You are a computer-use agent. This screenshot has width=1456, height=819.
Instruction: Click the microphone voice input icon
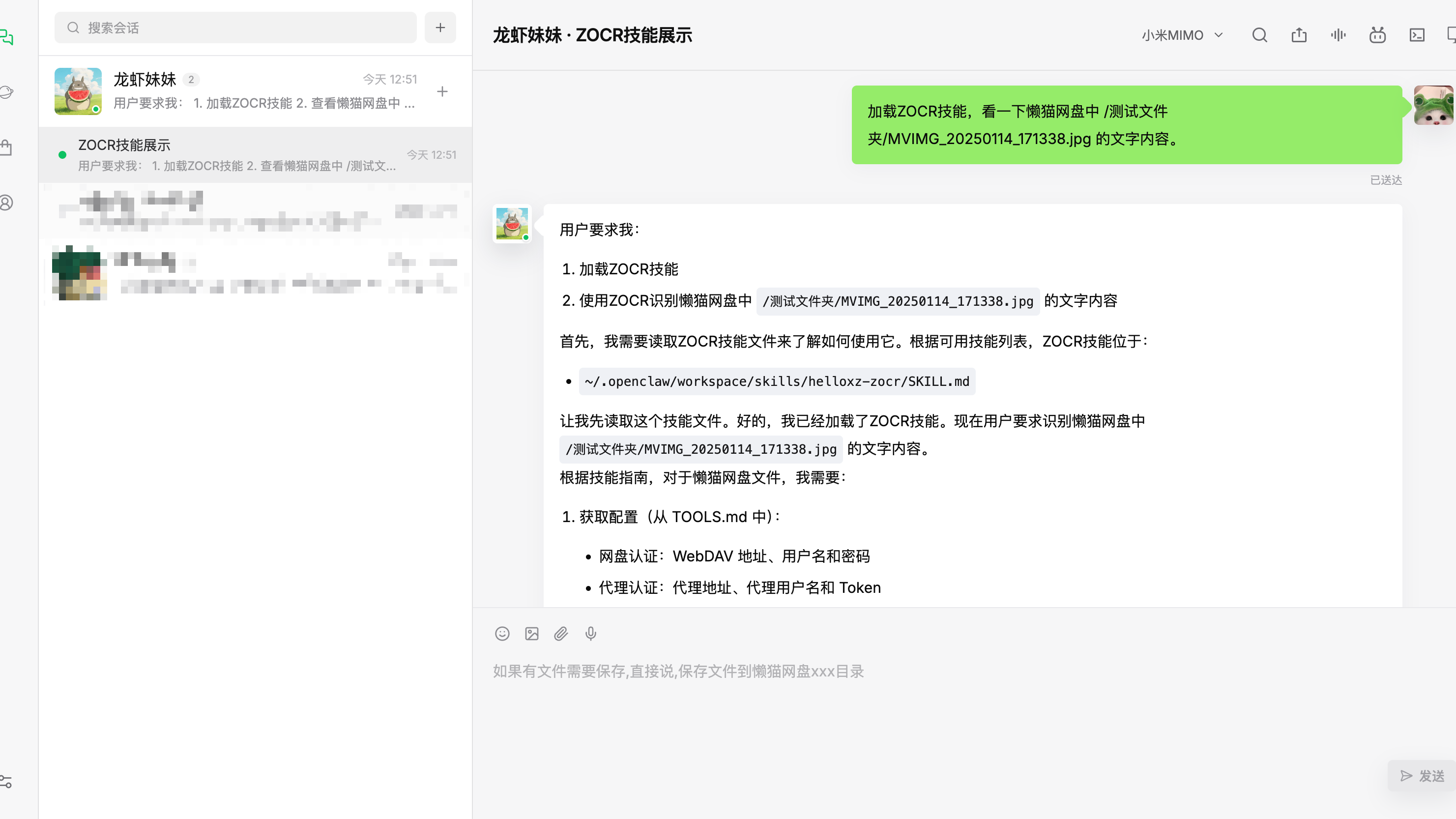[x=591, y=634]
